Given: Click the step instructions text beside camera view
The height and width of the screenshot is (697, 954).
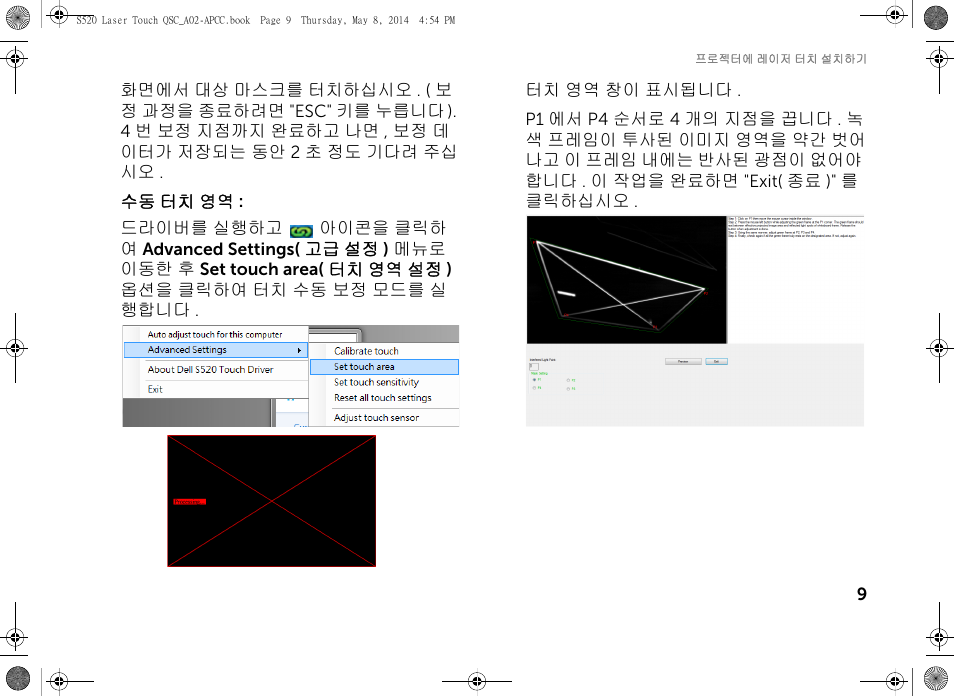Looking at the screenshot, I should pyautogui.click(x=796, y=227).
